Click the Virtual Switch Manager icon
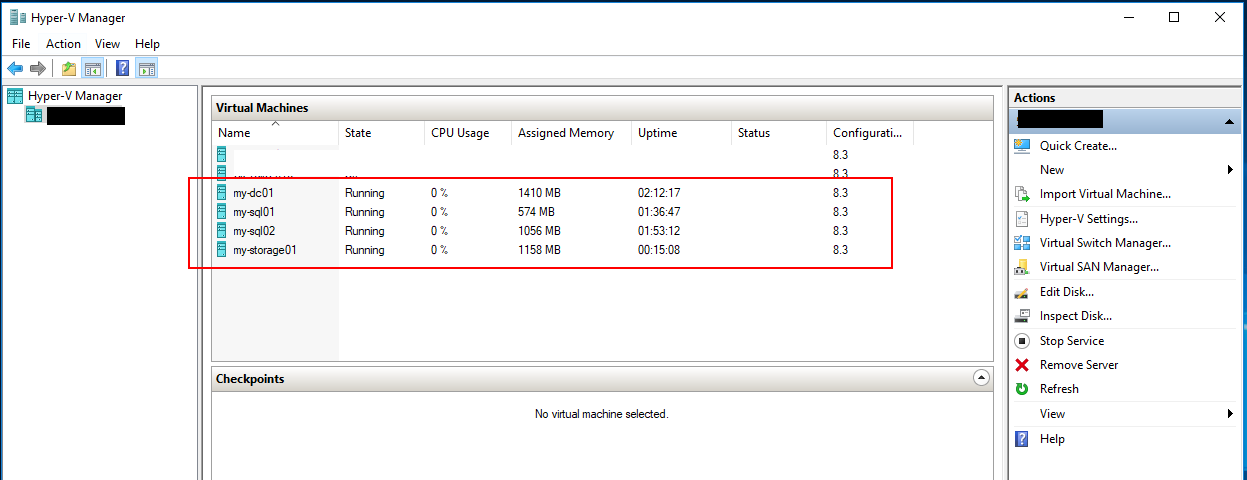1247x480 pixels. click(x=1022, y=243)
